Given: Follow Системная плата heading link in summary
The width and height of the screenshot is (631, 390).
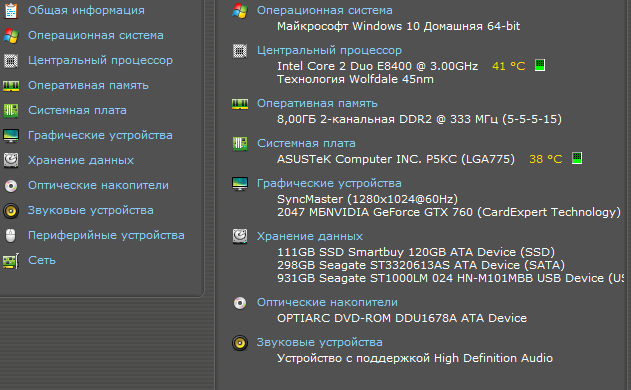Looking at the screenshot, I should [x=306, y=143].
